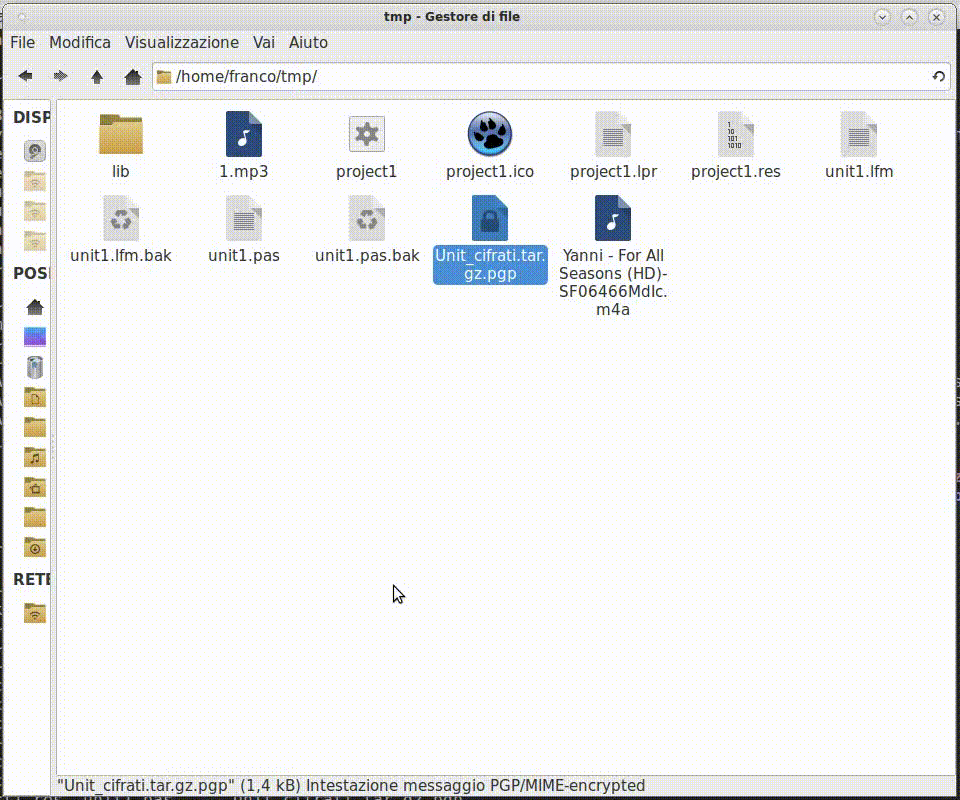The image size is (960, 800).
Task: Open the Vai menu
Action: pos(264,42)
